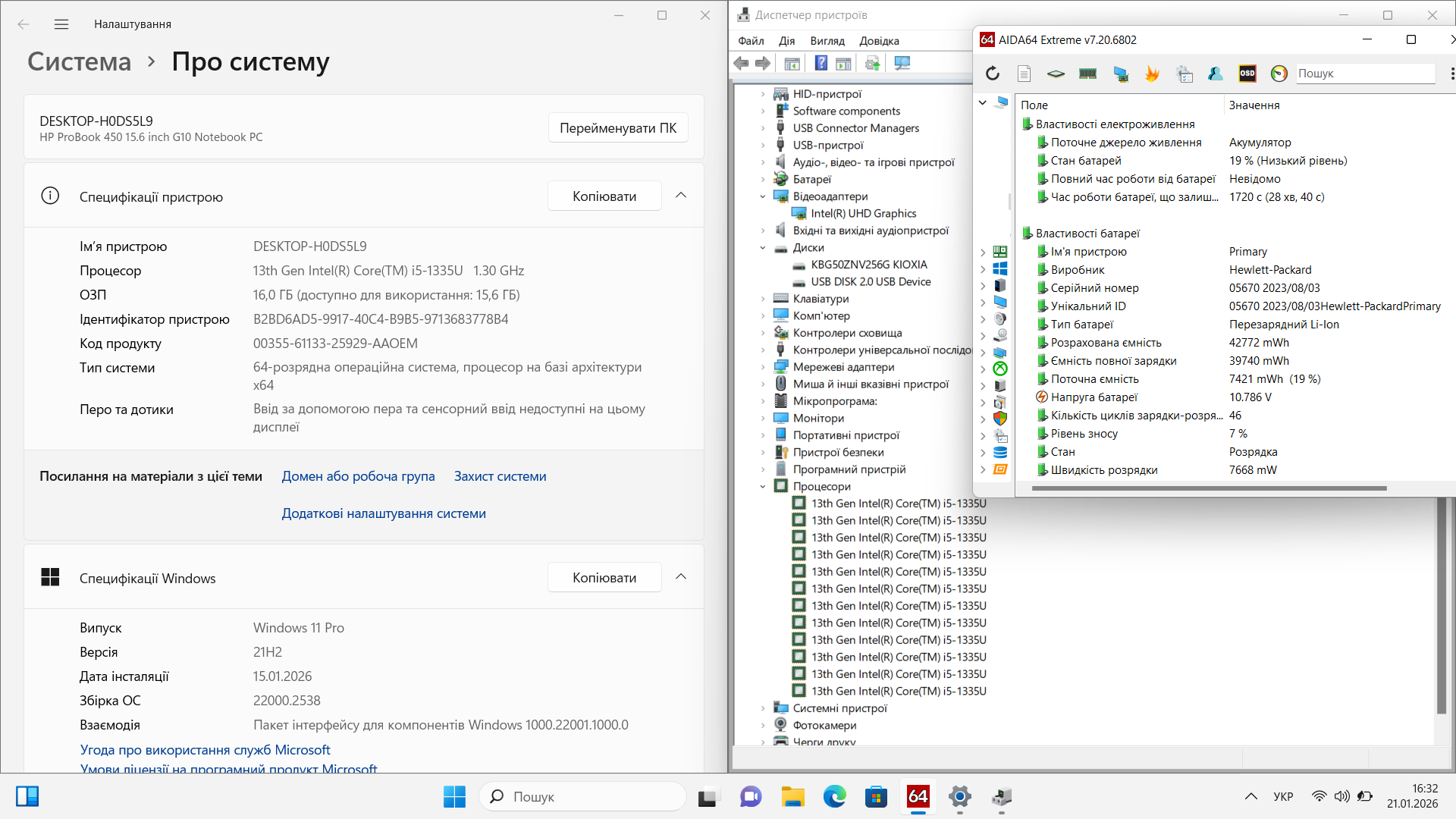1456x819 pixels.
Task: Open the flame stability test icon
Action: [x=1152, y=74]
